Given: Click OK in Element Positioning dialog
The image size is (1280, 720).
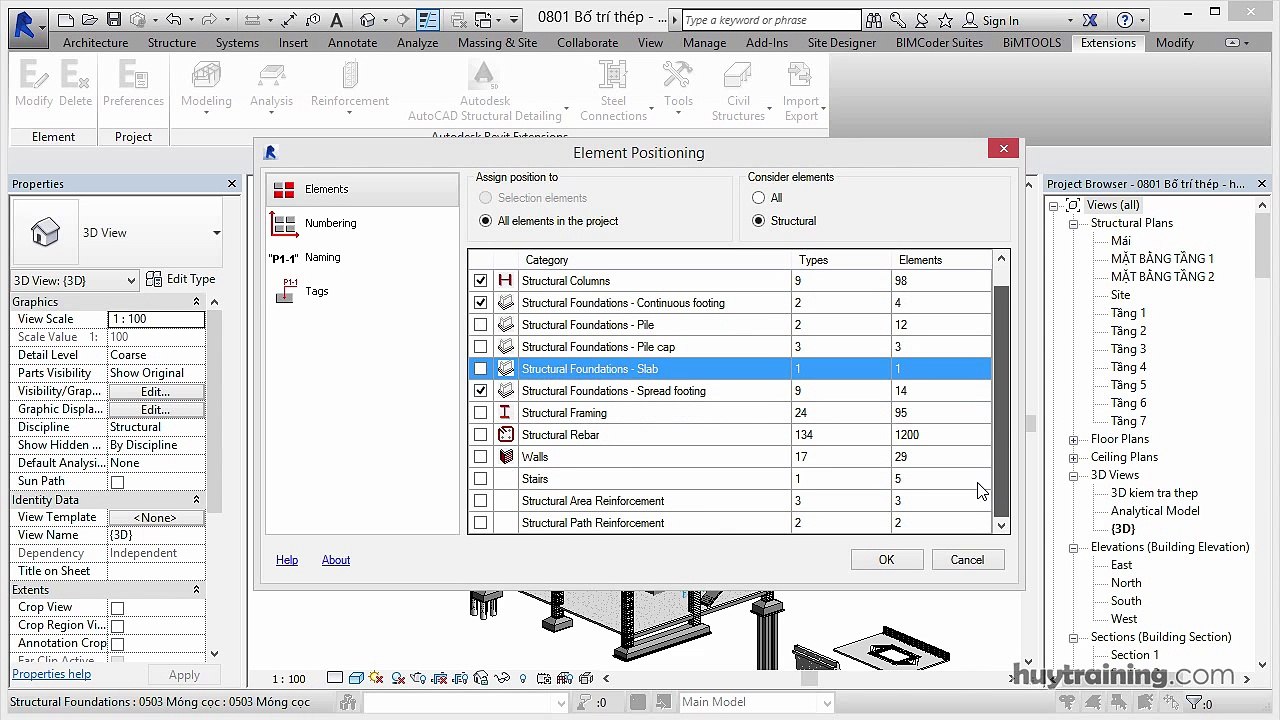Looking at the screenshot, I should (886, 560).
